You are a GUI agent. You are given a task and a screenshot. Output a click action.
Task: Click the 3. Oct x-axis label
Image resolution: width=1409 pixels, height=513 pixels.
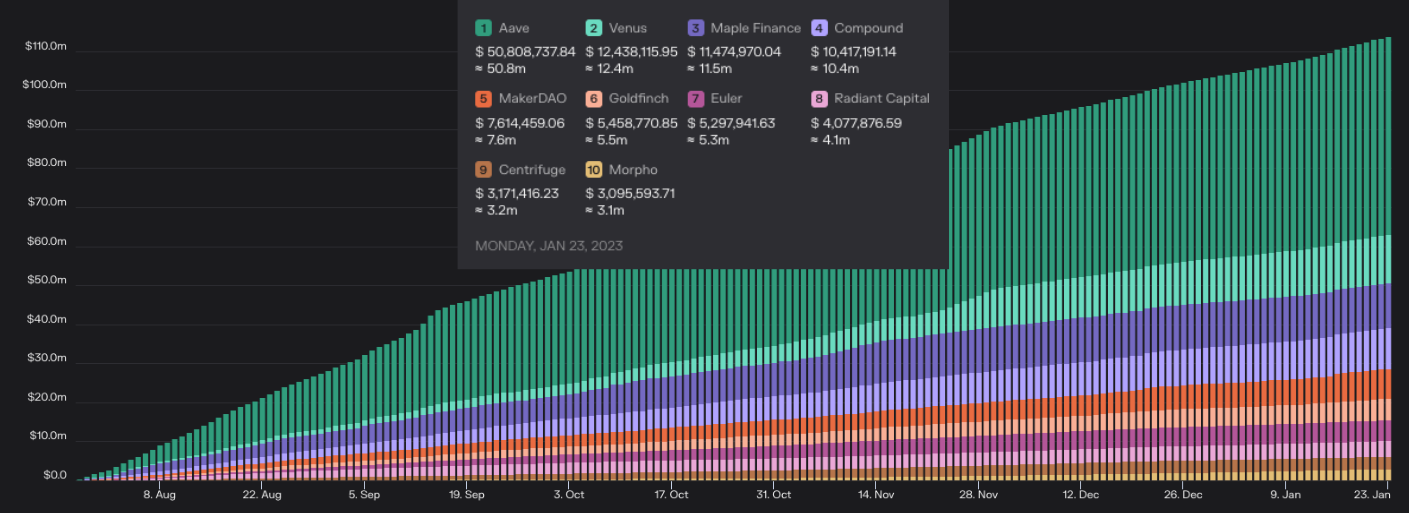pyautogui.click(x=569, y=494)
